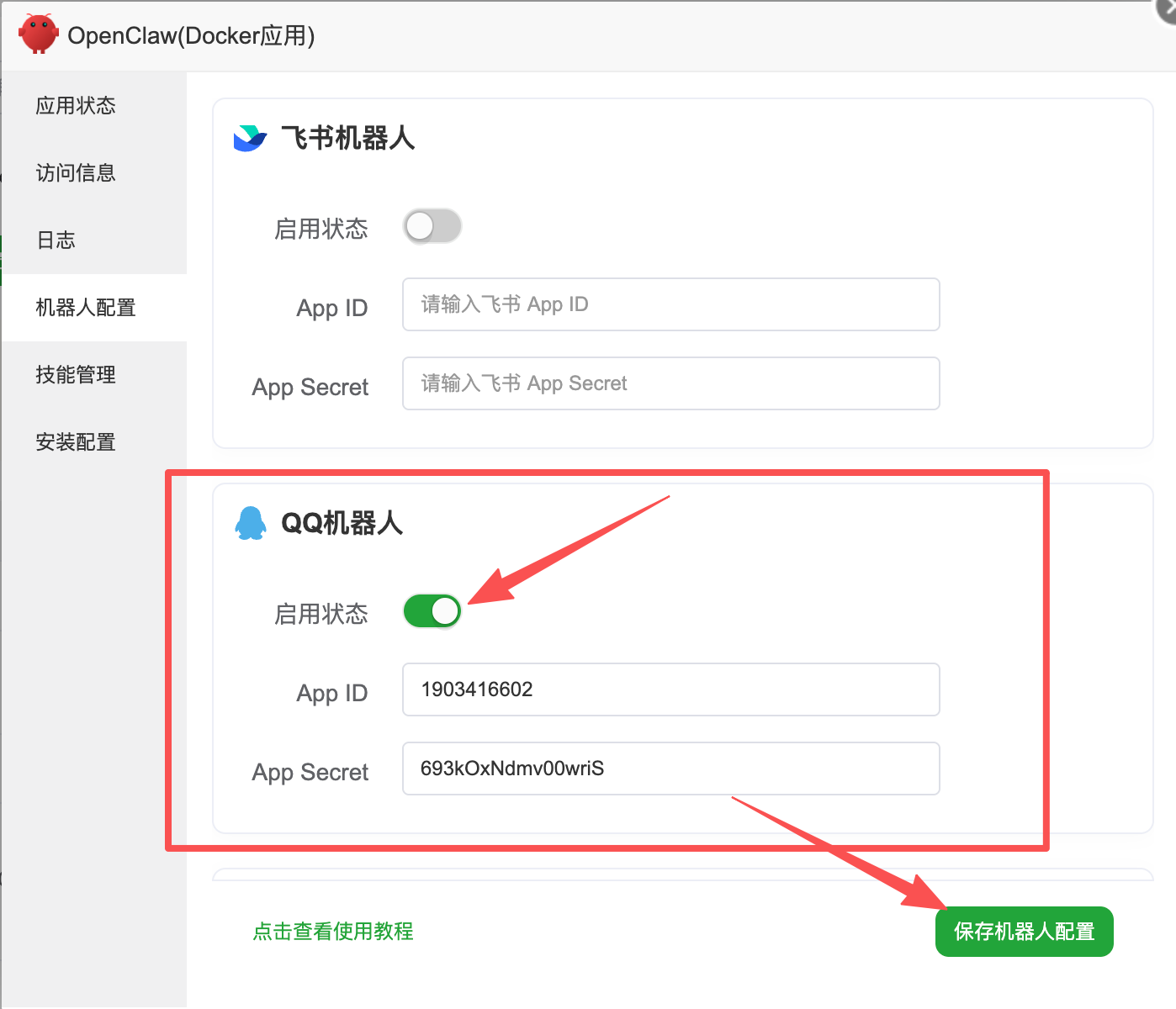Image resolution: width=1176 pixels, height=1009 pixels.
Task: Click the 飞书机器人 section heading
Action: click(x=347, y=138)
